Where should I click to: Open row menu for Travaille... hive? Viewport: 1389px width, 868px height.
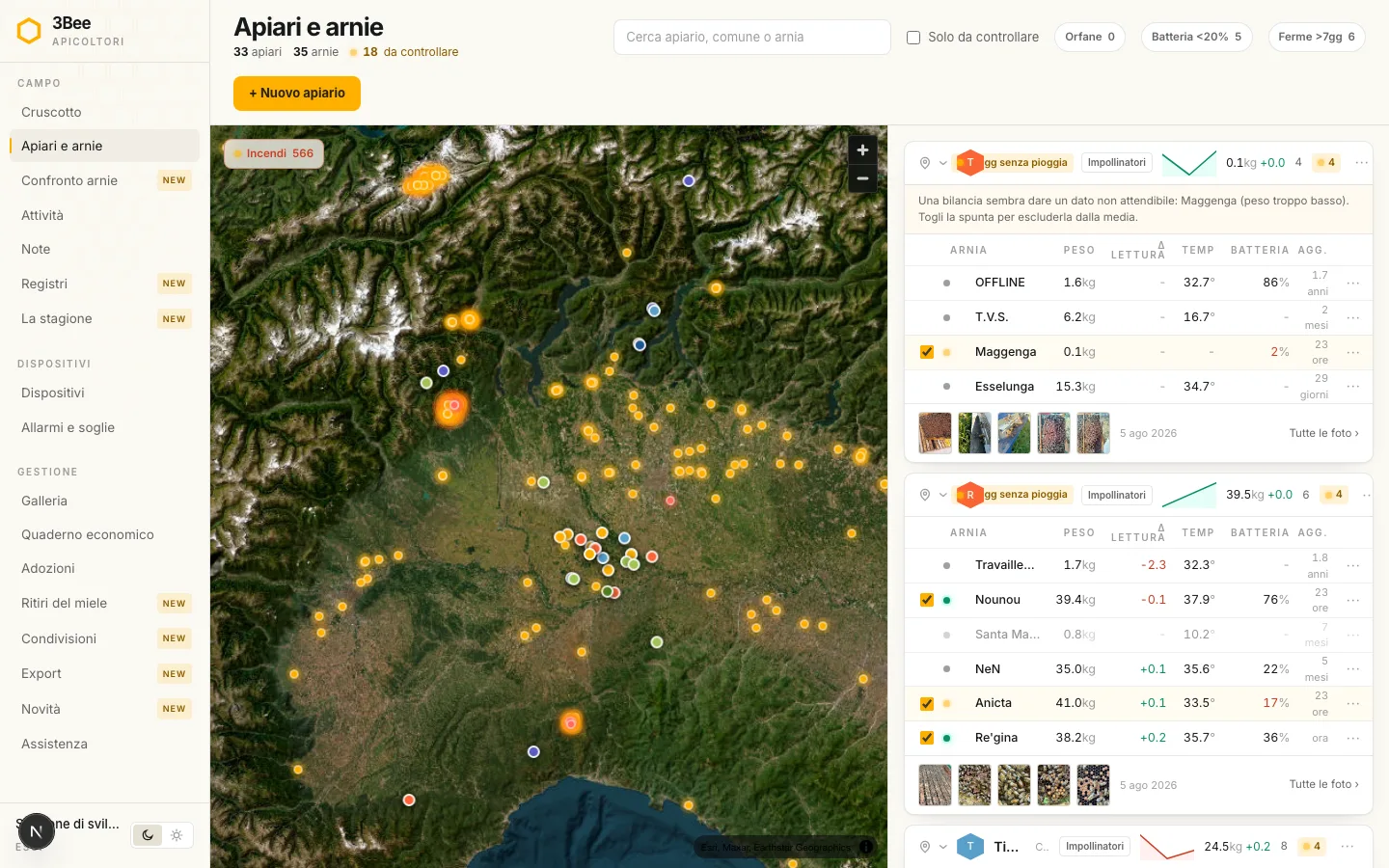(1353, 566)
